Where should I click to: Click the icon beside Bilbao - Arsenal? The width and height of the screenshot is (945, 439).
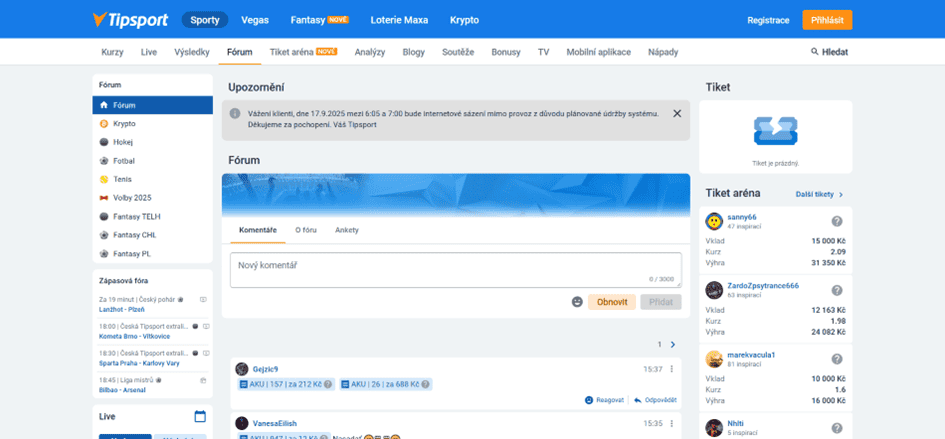203,380
